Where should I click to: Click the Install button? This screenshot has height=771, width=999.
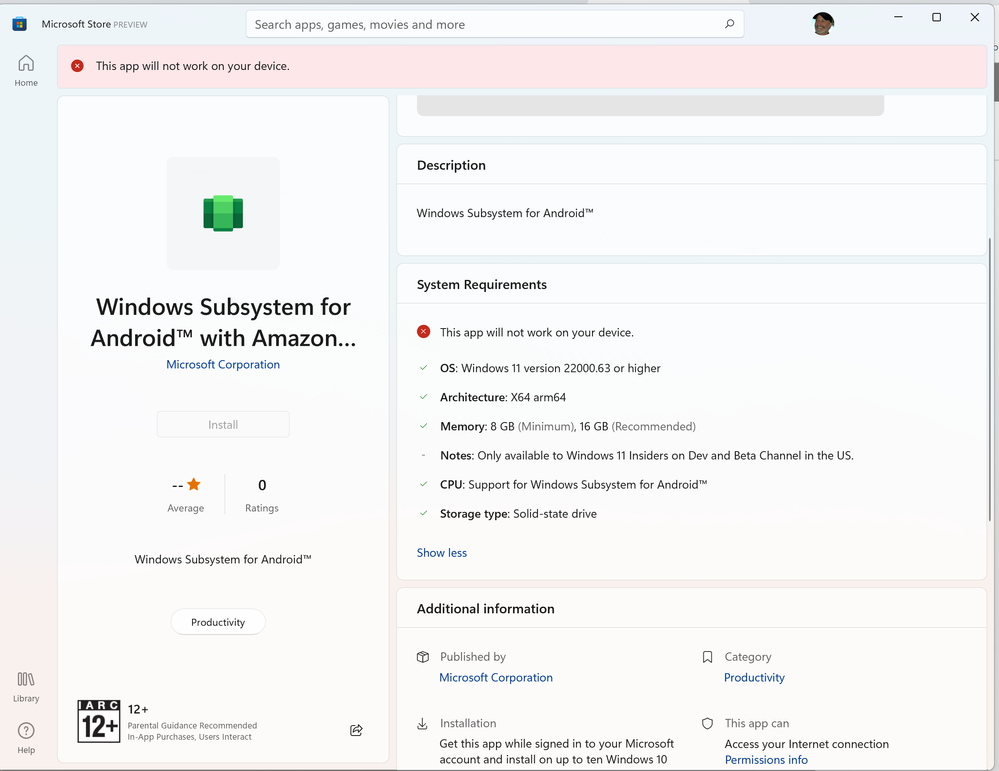[x=222, y=424]
